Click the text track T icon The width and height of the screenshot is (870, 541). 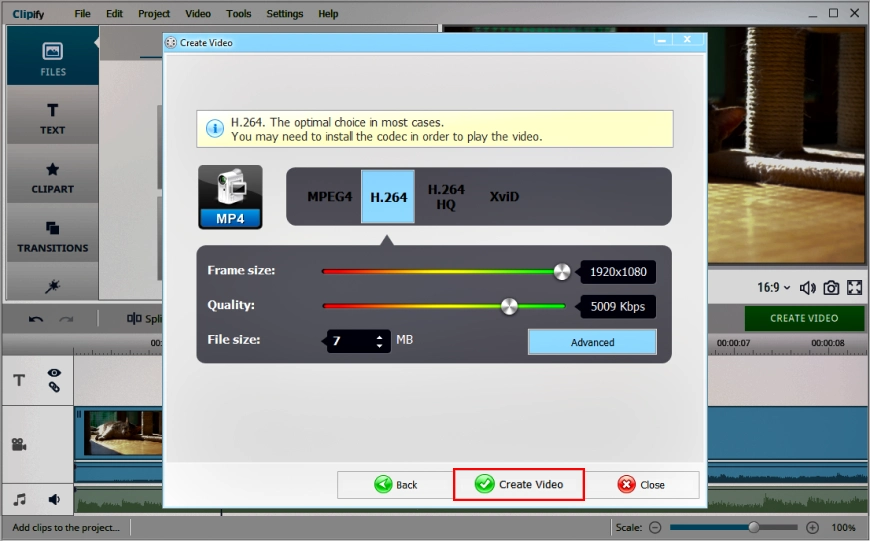[19, 380]
